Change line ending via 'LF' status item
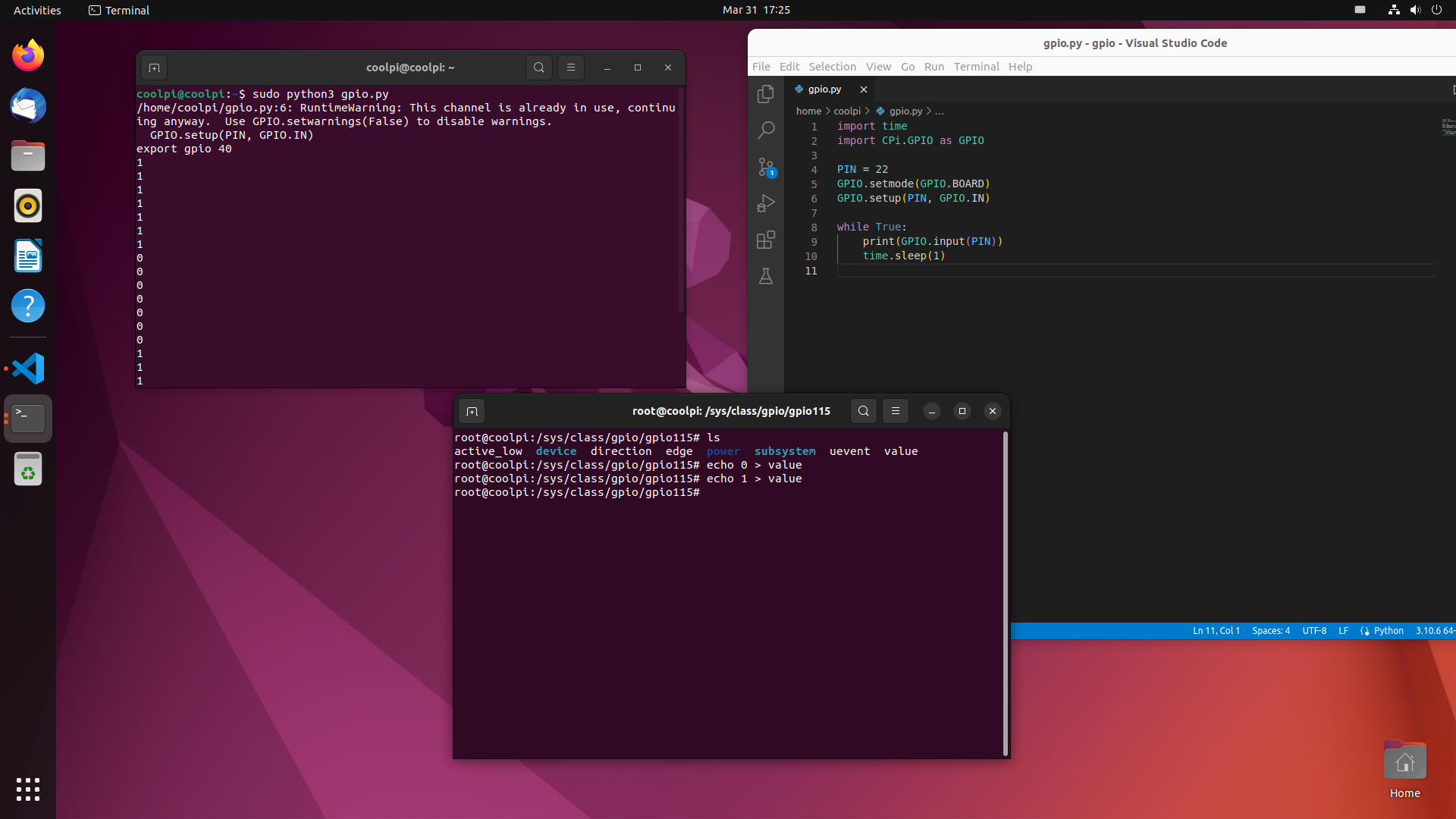 [x=1343, y=631]
